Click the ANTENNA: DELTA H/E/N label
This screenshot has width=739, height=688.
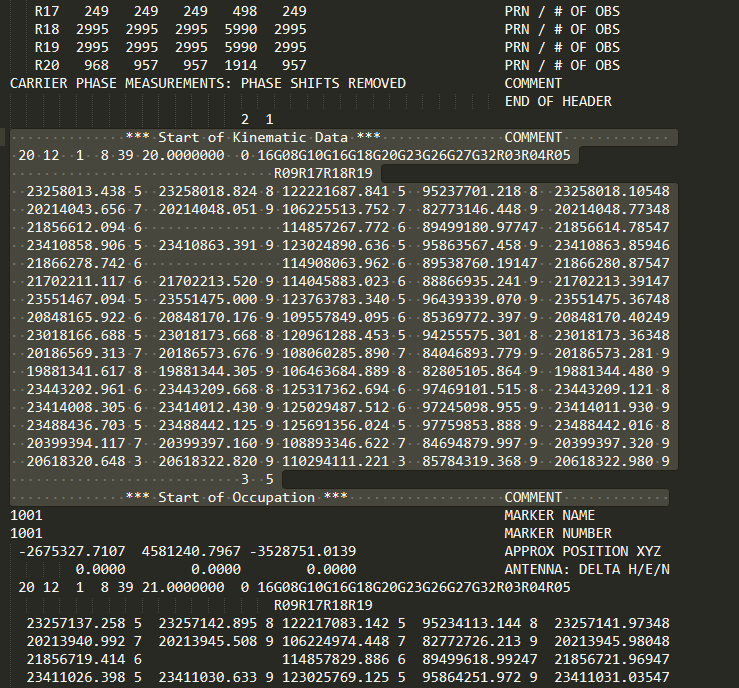click(x=587, y=569)
